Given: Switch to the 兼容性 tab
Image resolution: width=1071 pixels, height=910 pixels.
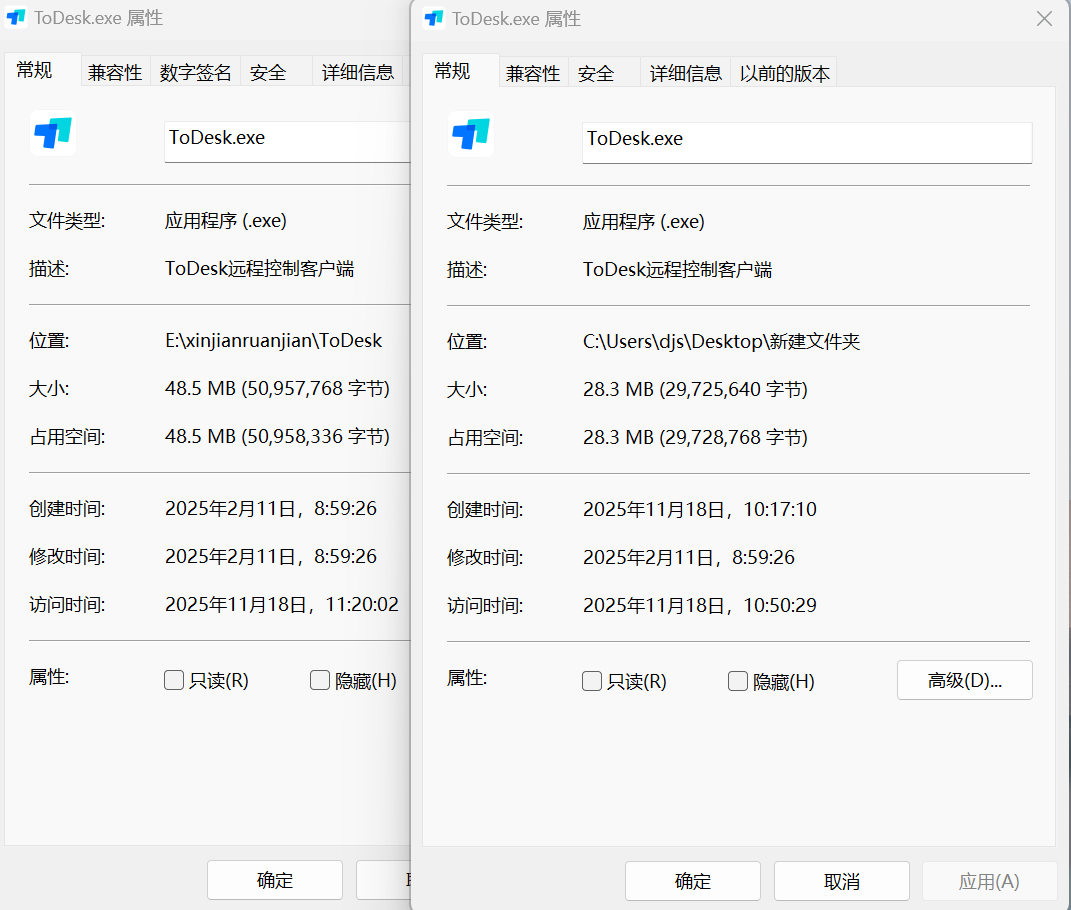Looking at the screenshot, I should pos(533,71).
